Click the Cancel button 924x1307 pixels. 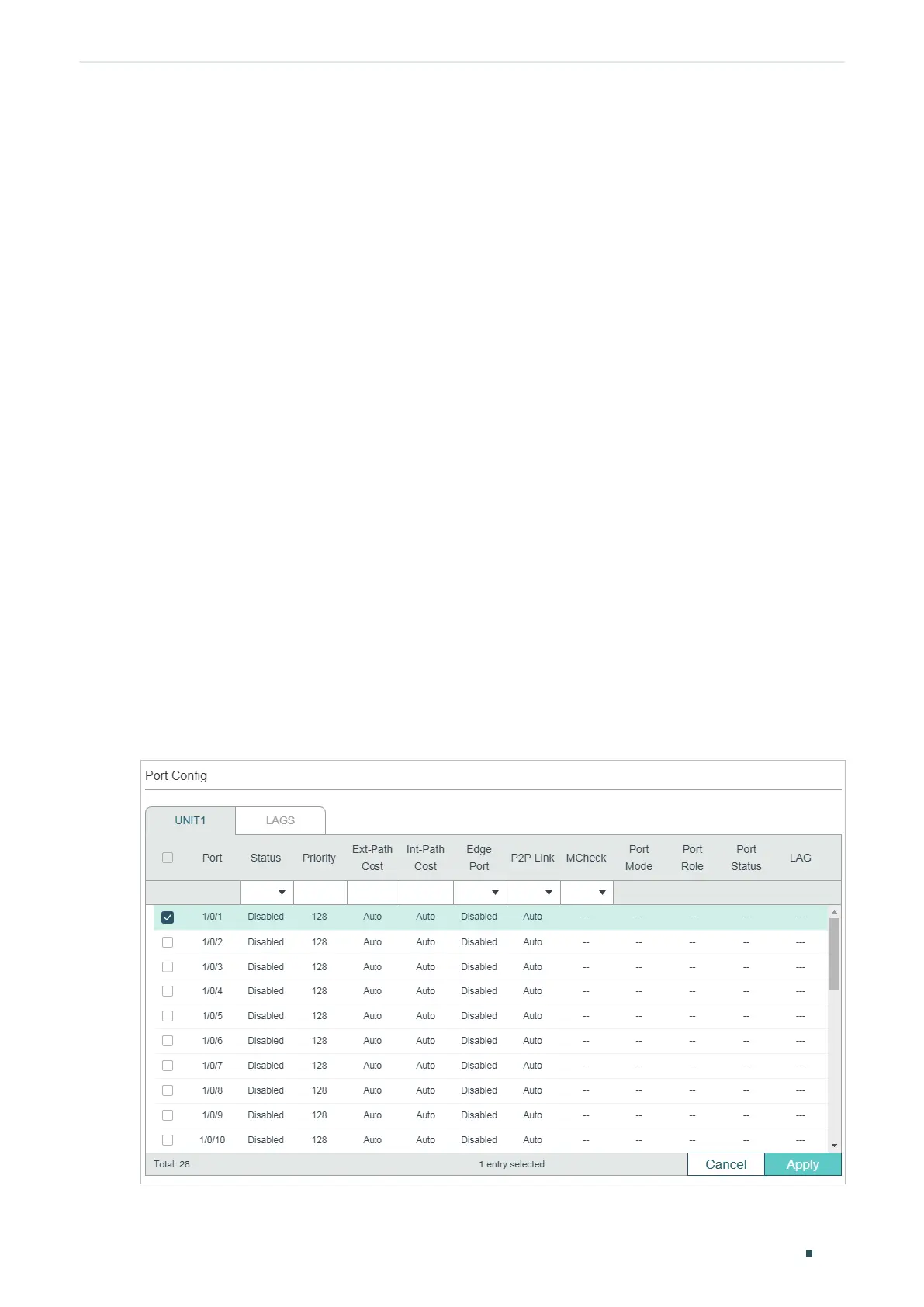point(726,1164)
